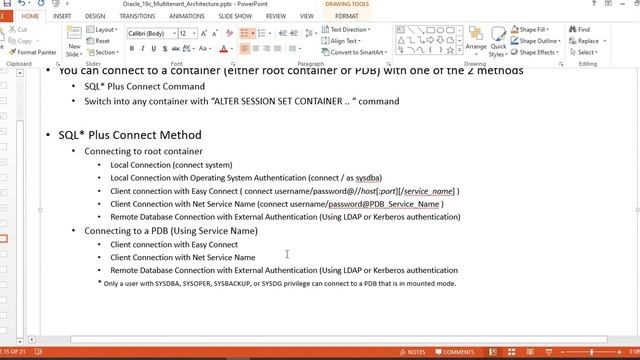This screenshot has height=360, width=640.
Task: Open Shape Effects menu
Action: click(x=535, y=52)
